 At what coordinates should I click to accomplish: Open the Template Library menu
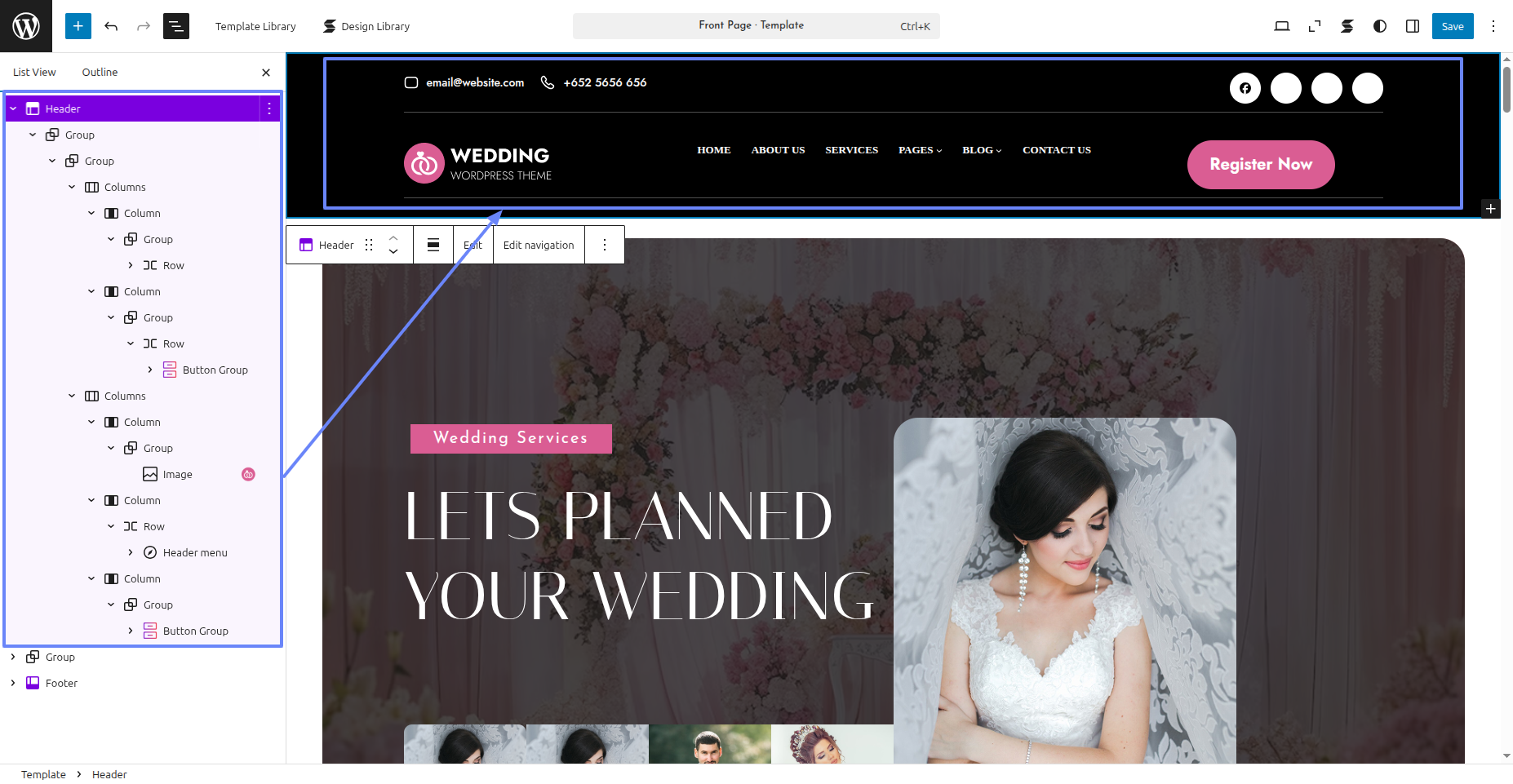click(x=255, y=26)
